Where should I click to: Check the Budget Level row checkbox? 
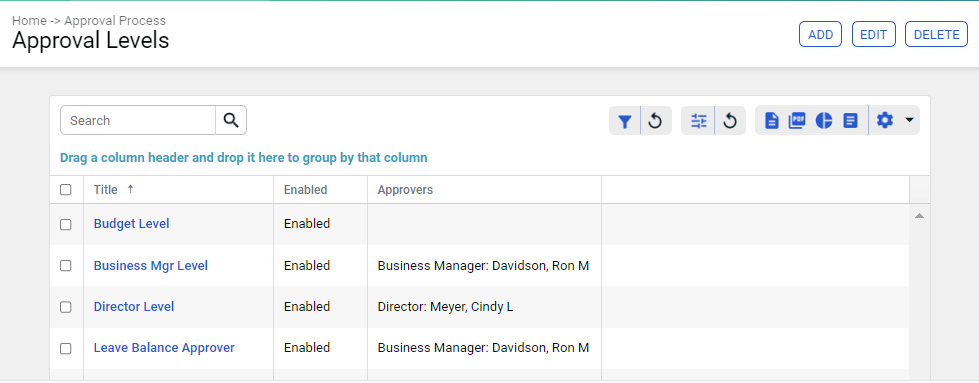(66, 224)
